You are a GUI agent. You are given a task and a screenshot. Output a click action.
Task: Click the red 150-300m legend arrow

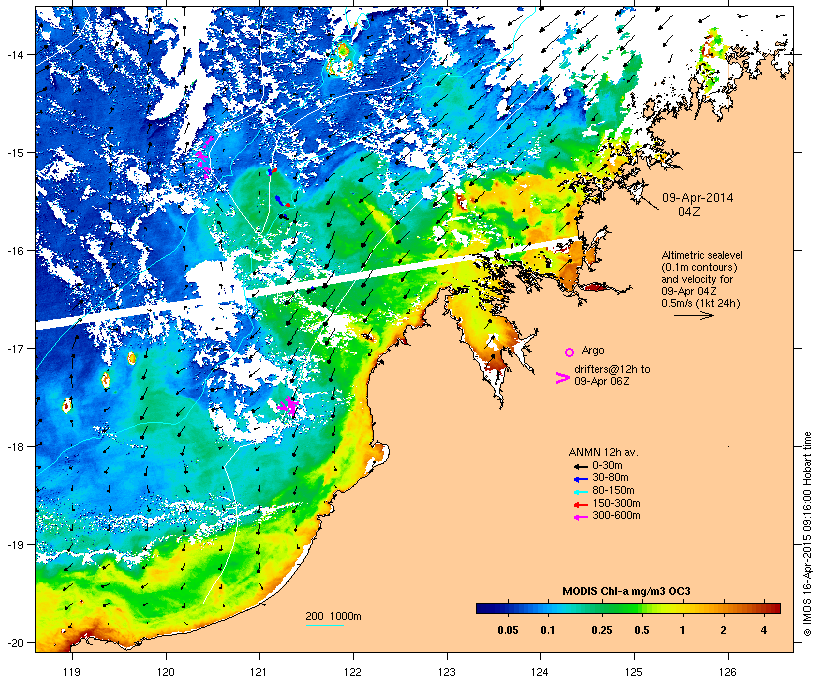tap(580, 504)
